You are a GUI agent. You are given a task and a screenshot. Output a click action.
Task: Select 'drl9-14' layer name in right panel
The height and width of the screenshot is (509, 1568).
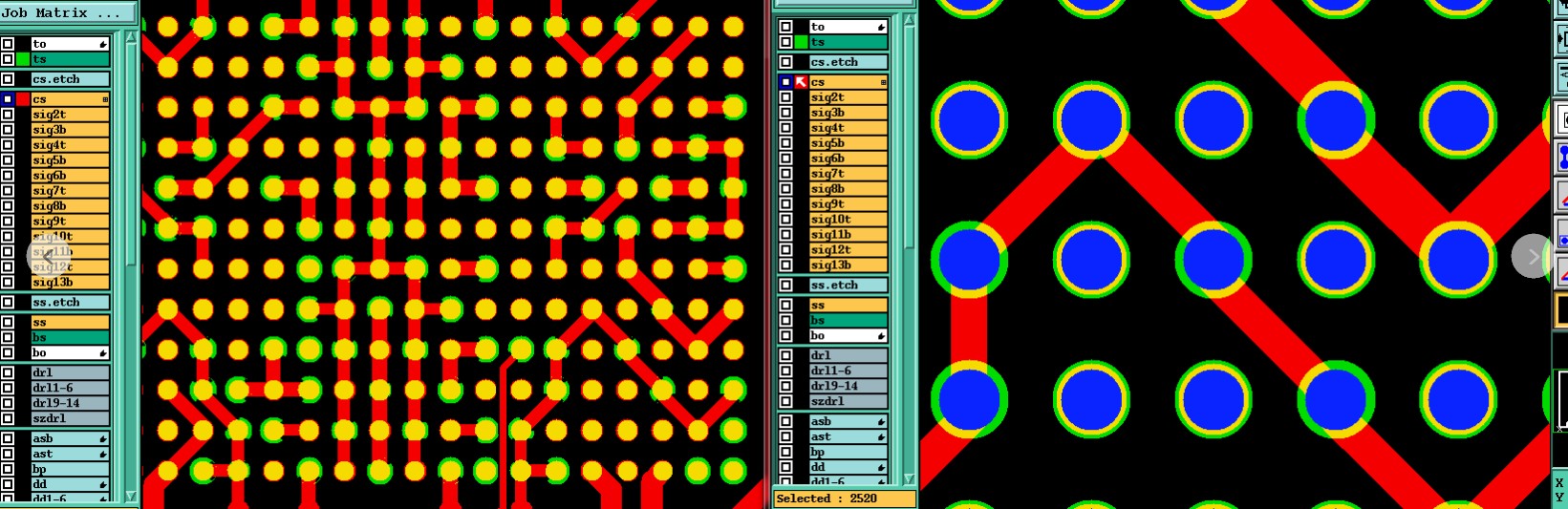click(x=848, y=386)
